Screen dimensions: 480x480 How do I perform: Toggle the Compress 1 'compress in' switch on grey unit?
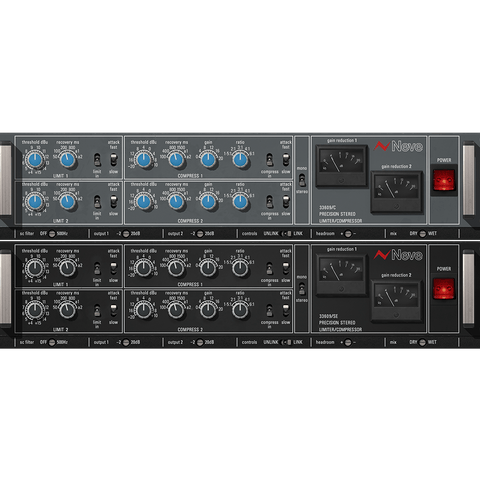pyautogui.click(x=269, y=160)
